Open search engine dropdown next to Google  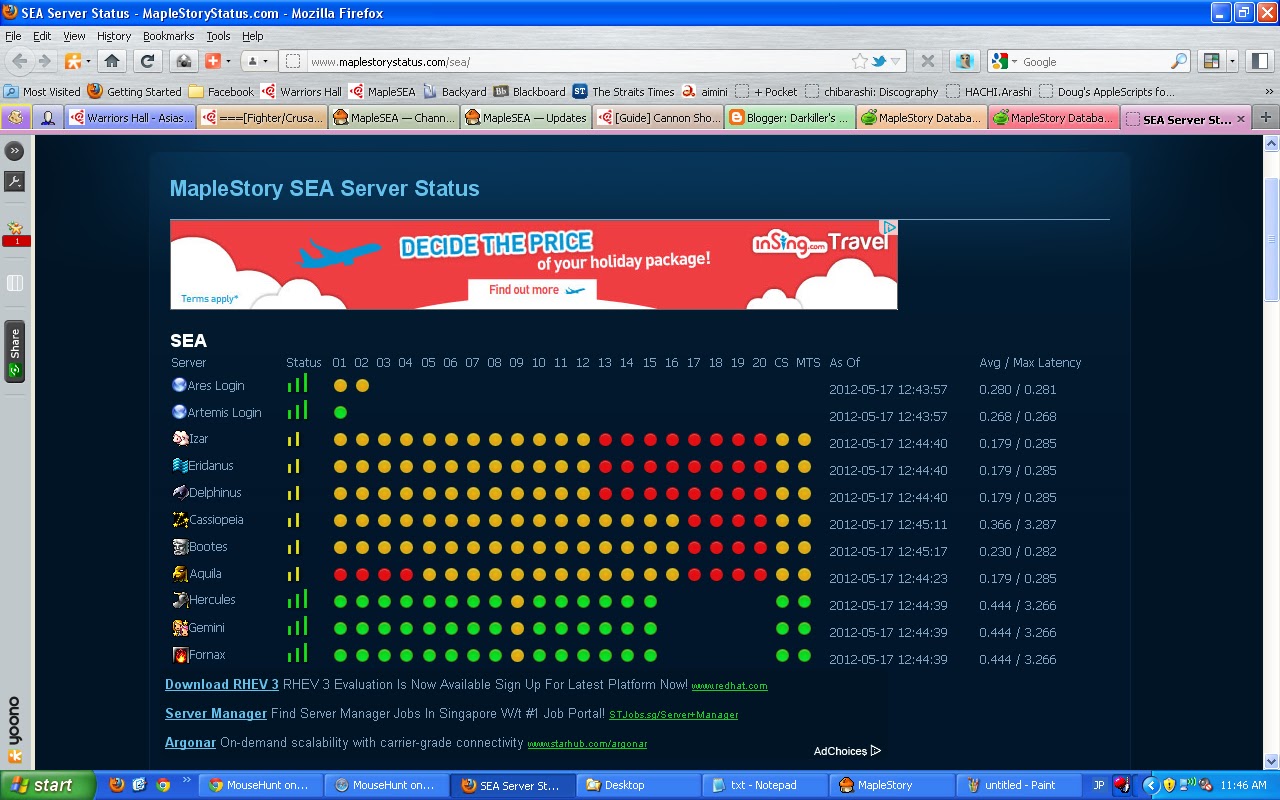(1014, 62)
